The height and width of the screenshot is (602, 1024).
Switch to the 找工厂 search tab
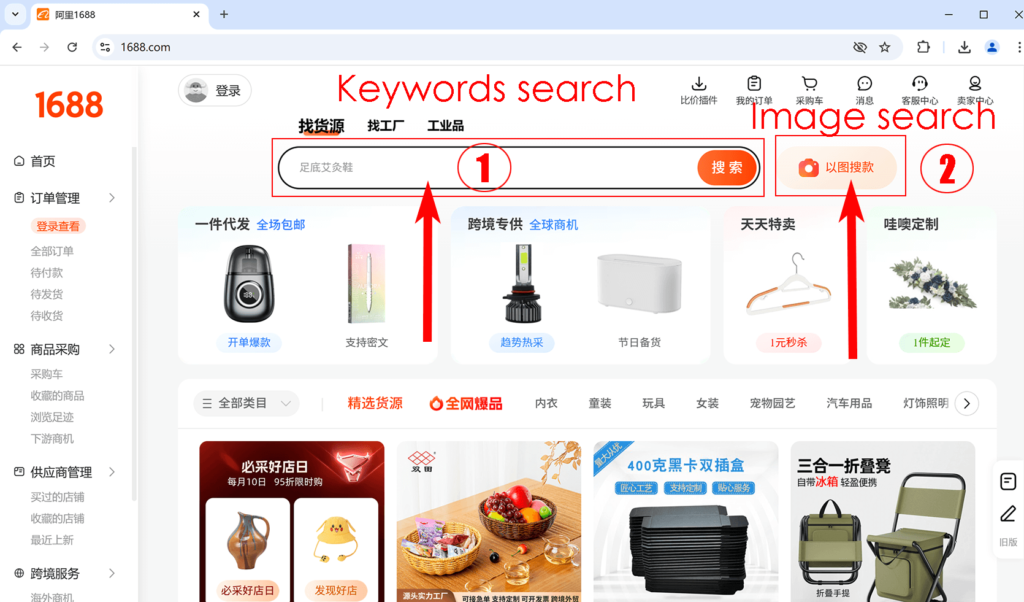pyautogui.click(x=386, y=126)
